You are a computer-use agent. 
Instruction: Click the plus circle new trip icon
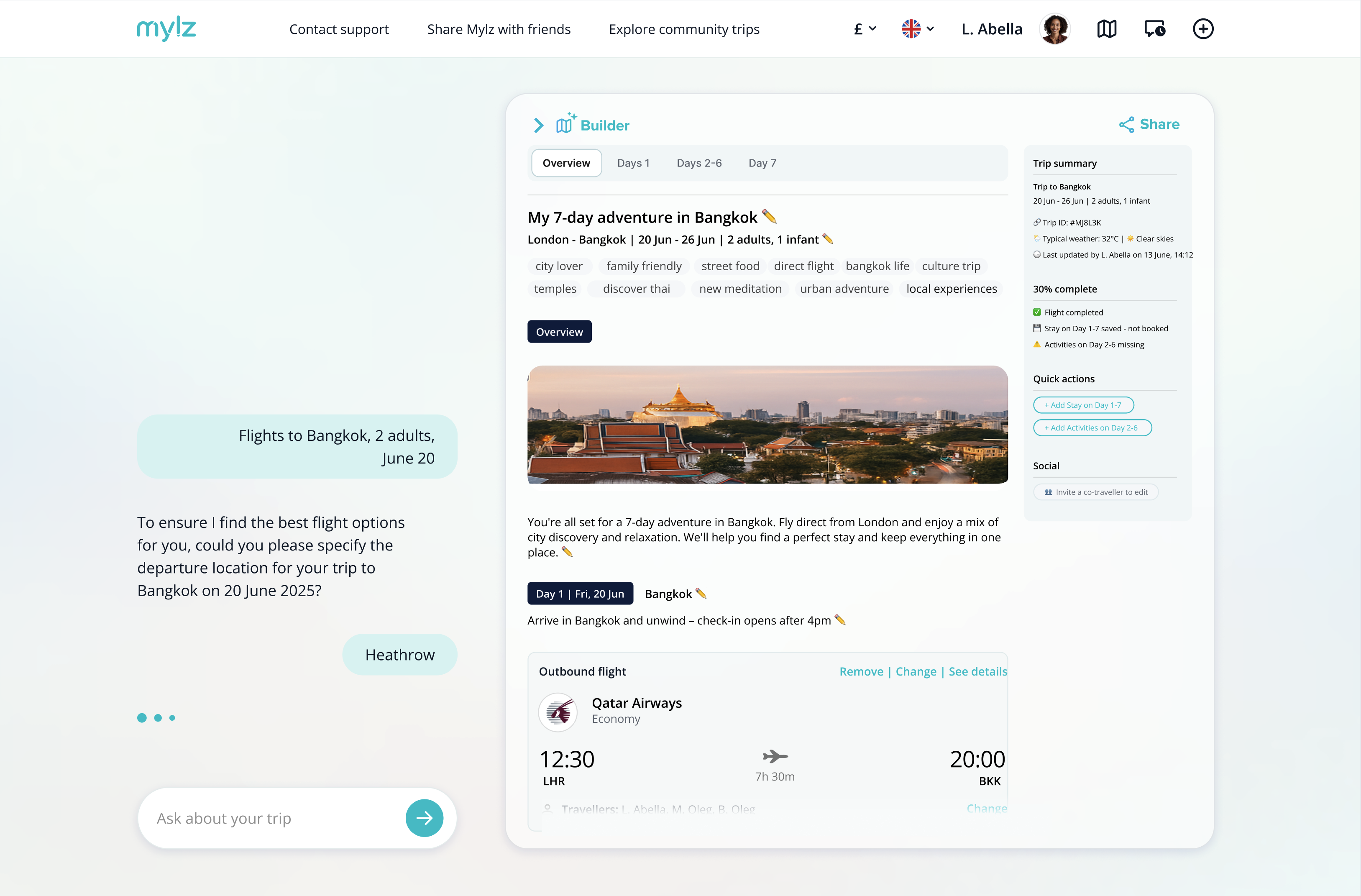[1203, 28]
